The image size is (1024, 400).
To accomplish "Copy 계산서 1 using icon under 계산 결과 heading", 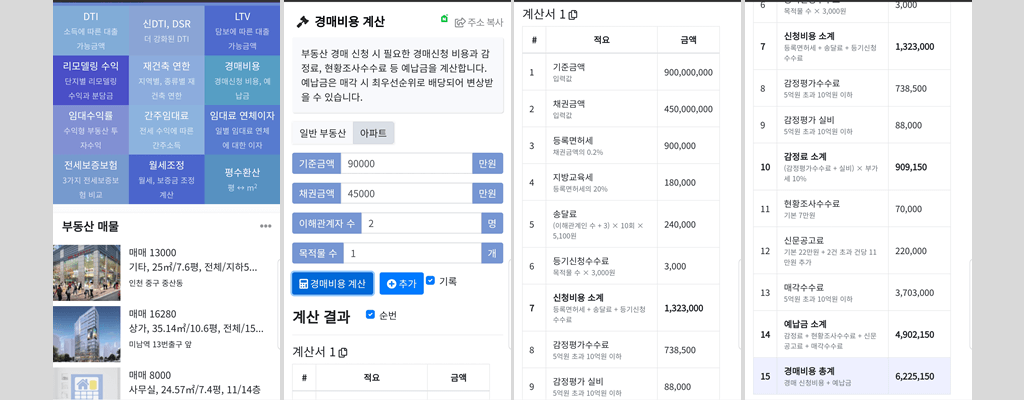I will click(x=344, y=353).
